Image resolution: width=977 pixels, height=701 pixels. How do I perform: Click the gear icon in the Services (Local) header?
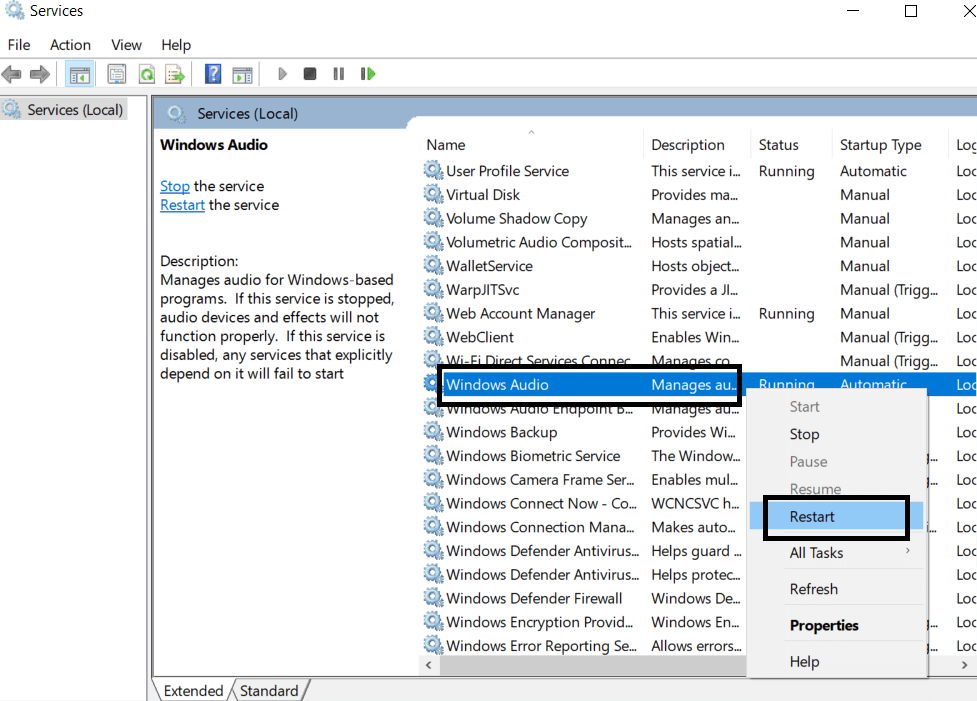(176, 113)
